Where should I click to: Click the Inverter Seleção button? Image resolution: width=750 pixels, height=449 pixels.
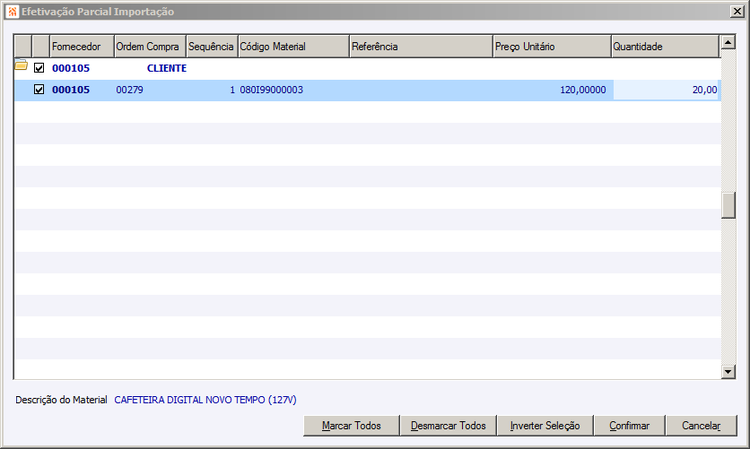(x=545, y=426)
